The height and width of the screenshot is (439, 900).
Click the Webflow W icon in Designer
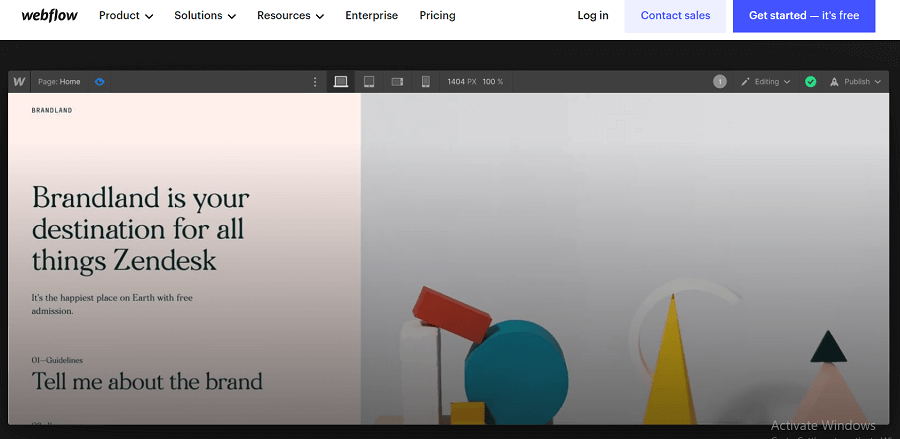click(20, 81)
